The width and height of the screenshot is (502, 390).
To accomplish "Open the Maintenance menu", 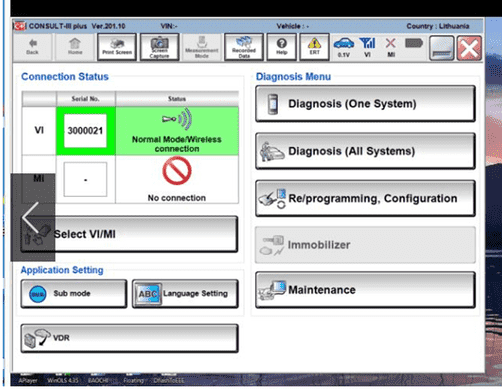I will (x=365, y=290).
